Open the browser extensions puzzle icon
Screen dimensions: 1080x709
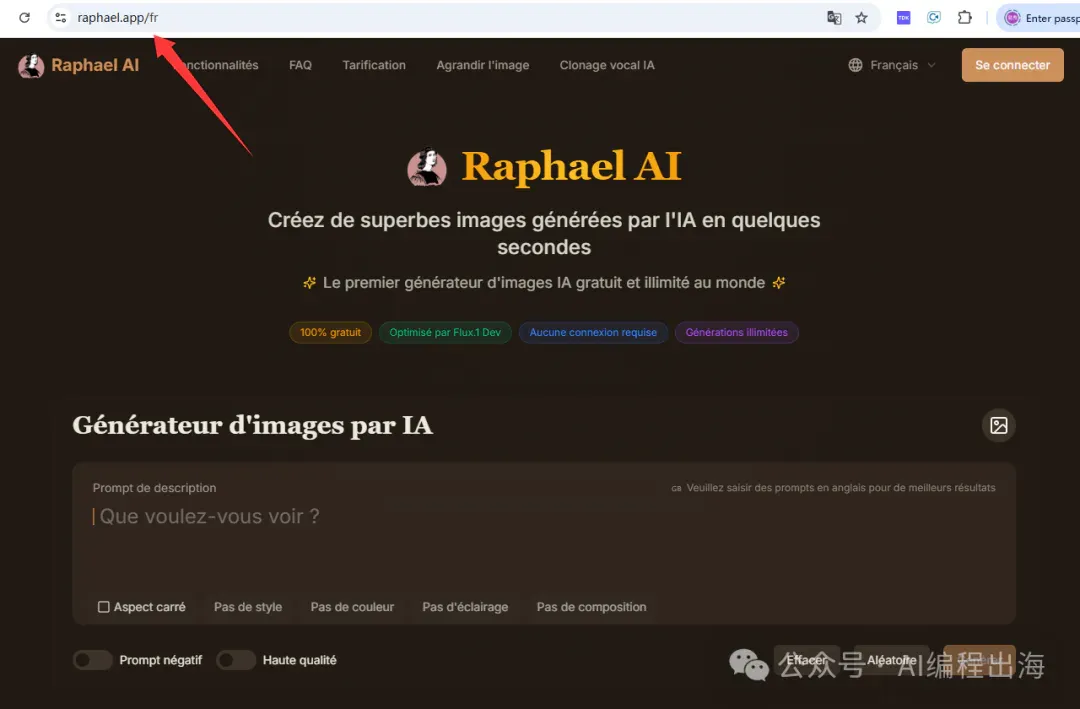point(965,18)
